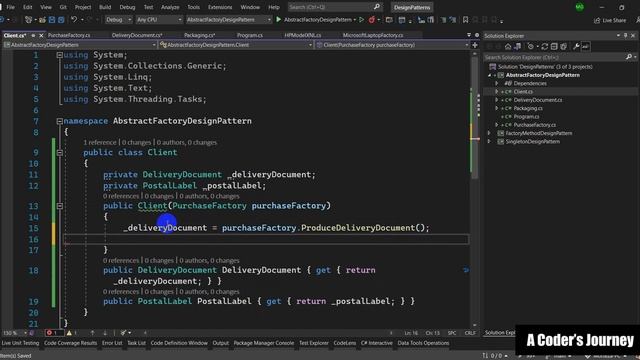Click the Save file toolbar icon
Screen dimensions: 640x360
[52, 20]
